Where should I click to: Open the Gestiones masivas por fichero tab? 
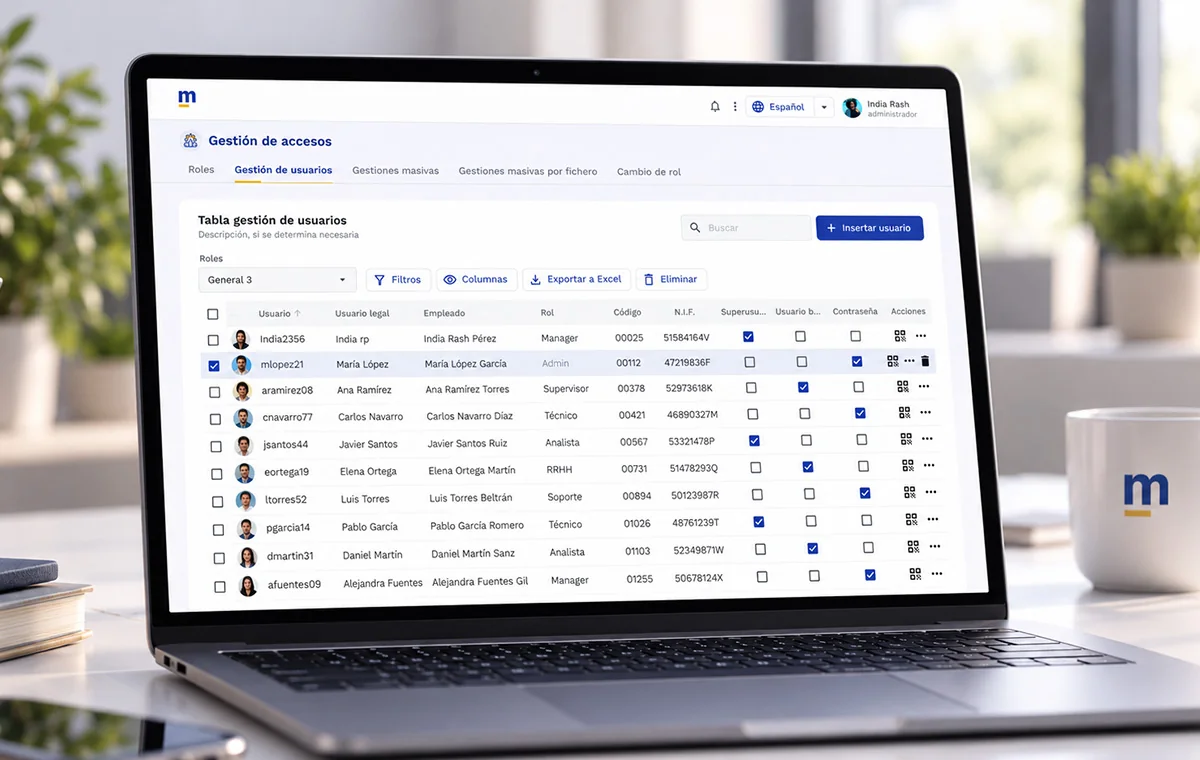click(528, 172)
